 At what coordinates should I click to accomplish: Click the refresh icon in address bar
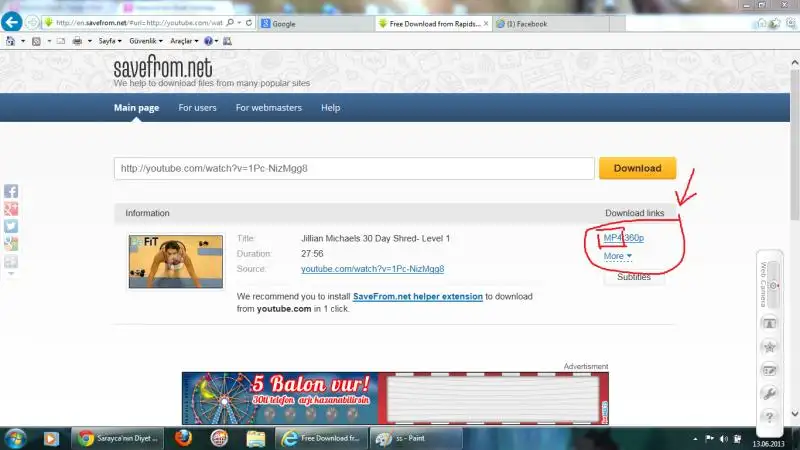tap(247, 22)
